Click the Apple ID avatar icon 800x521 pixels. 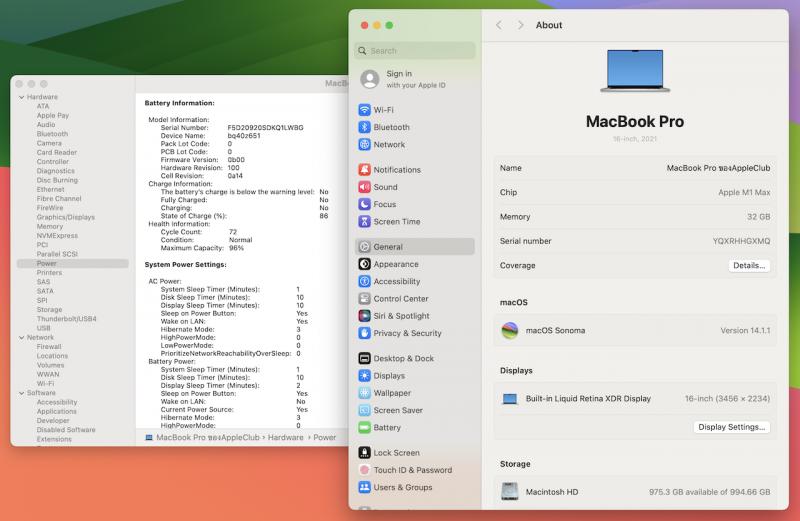[370, 79]
